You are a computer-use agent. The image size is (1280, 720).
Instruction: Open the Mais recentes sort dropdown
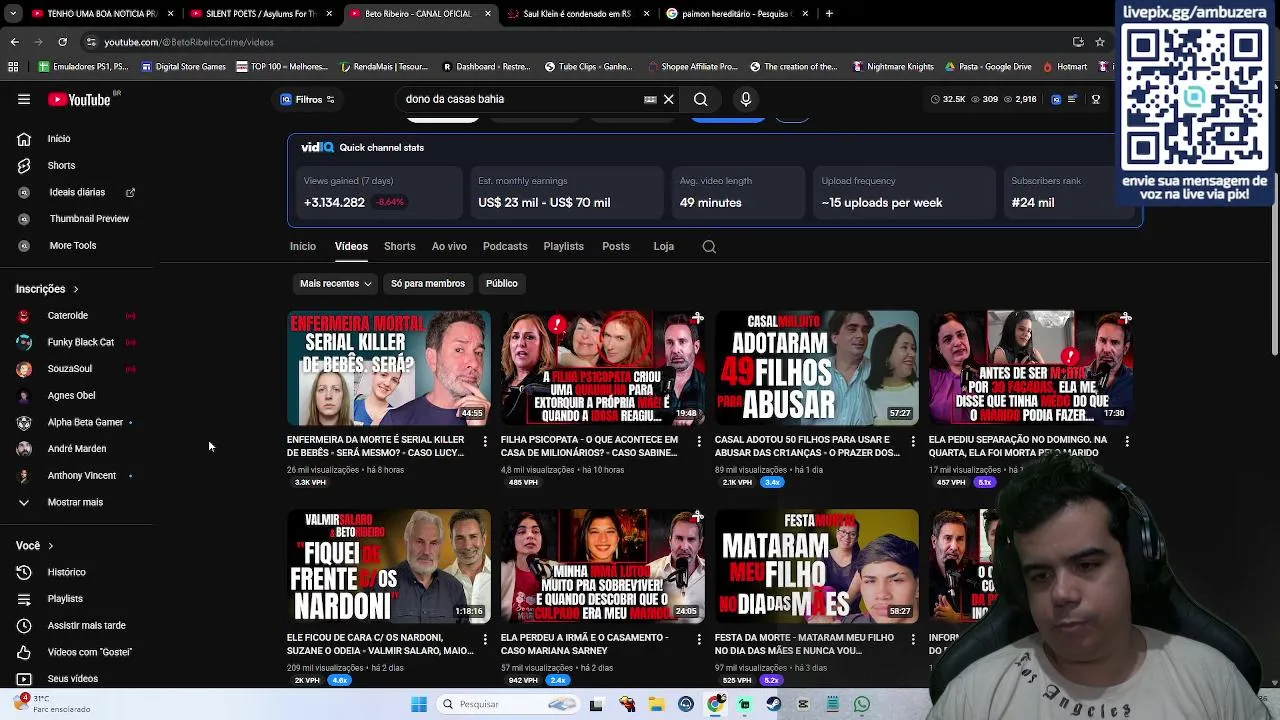336,284
